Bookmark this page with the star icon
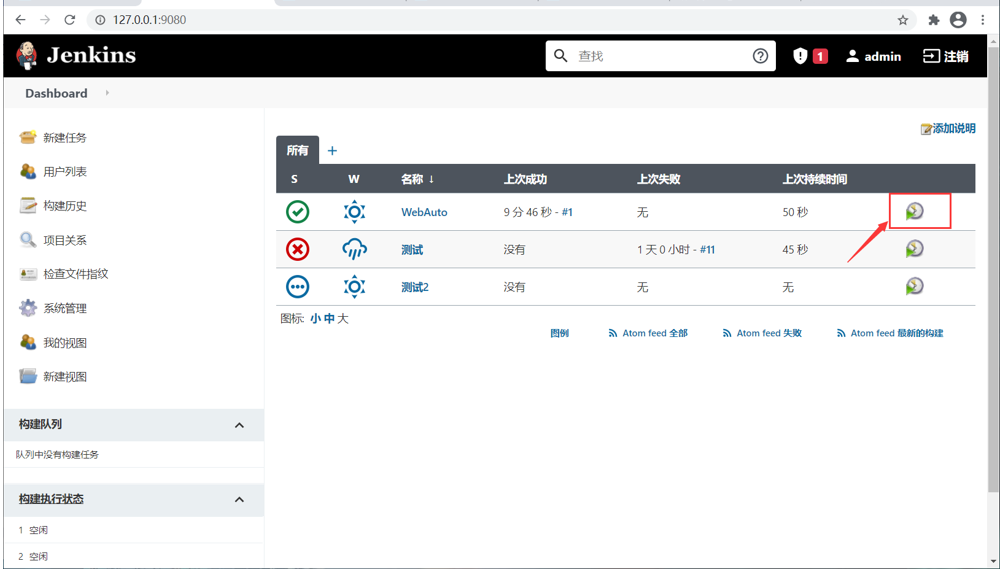Viewport: 1002px width, 576px height. point(903,20)
